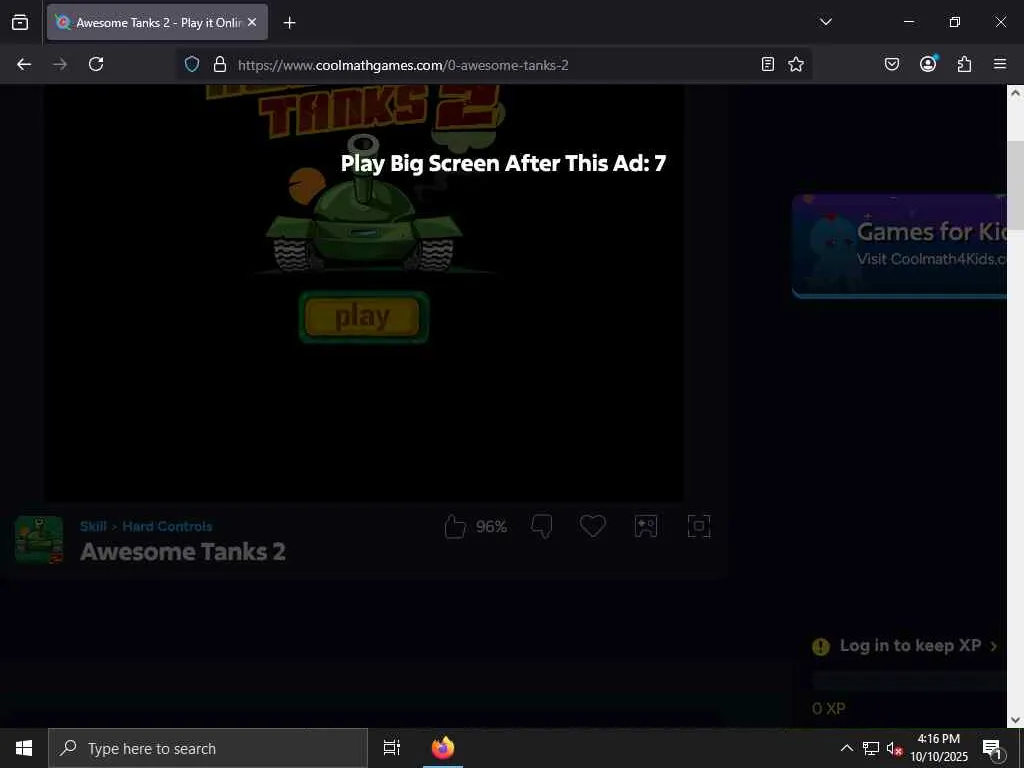Open the Games for Kids Coolmath4Kids banner

click(899, 246)
